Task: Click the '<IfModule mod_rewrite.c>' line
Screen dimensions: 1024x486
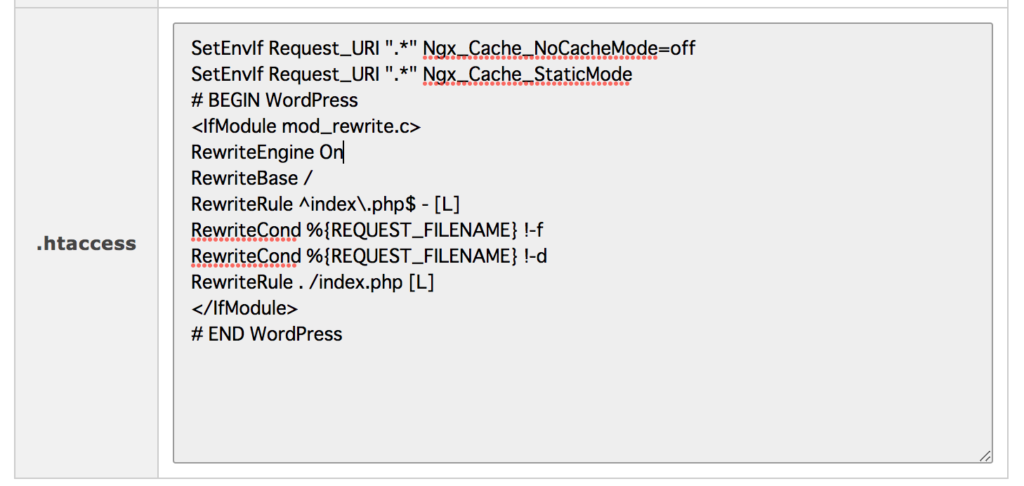Action: tap(306, 127)
